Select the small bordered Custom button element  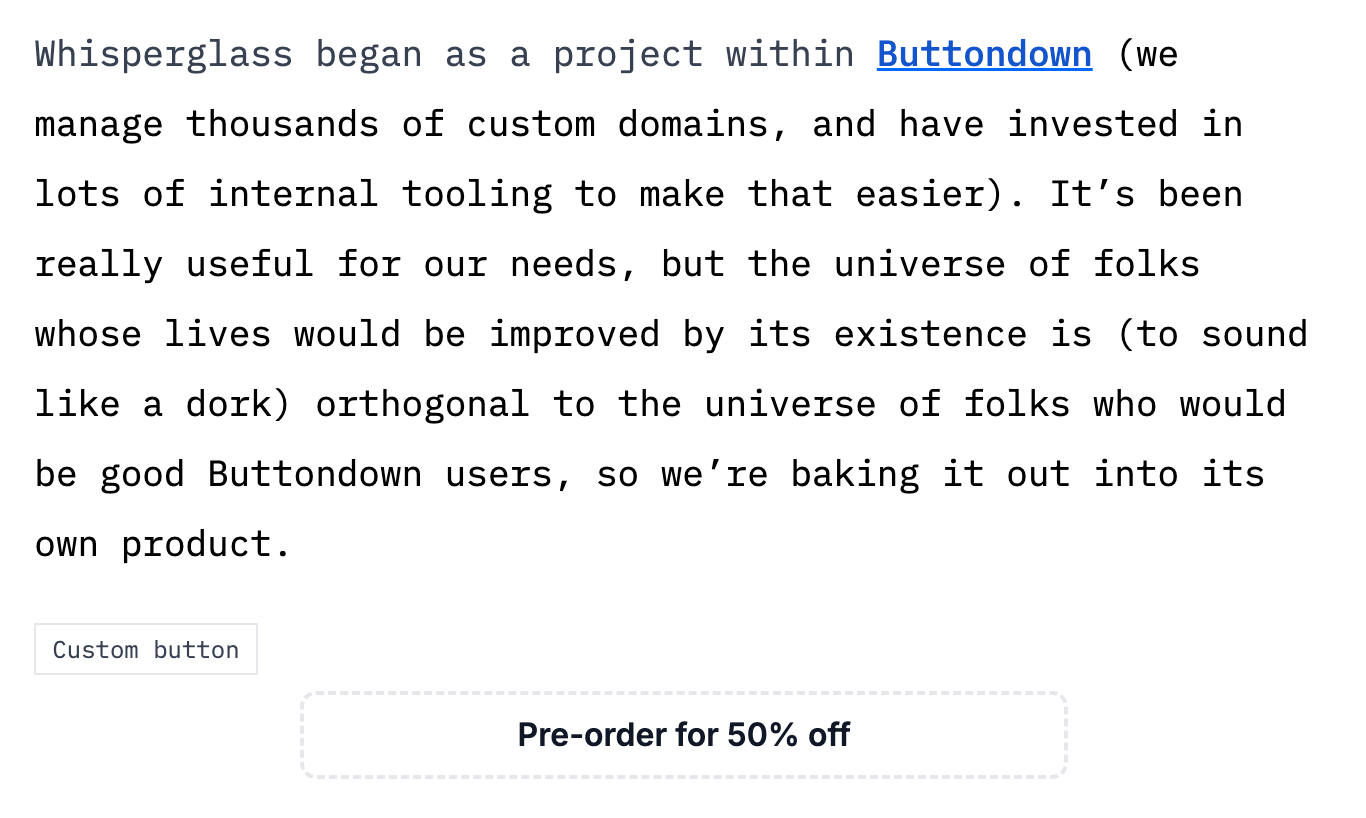tap(146, 649)
